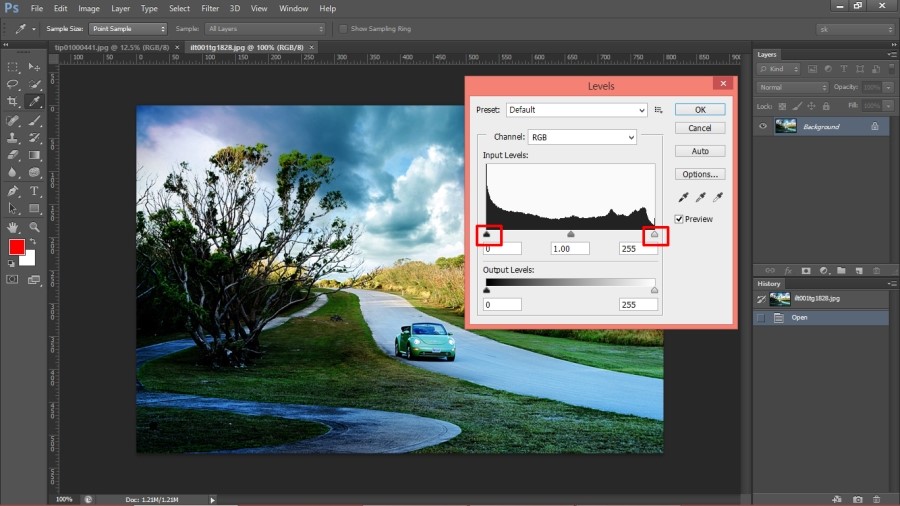Reset default foreground and background colors
The image size is (900, 506).
tap(11, 263)
